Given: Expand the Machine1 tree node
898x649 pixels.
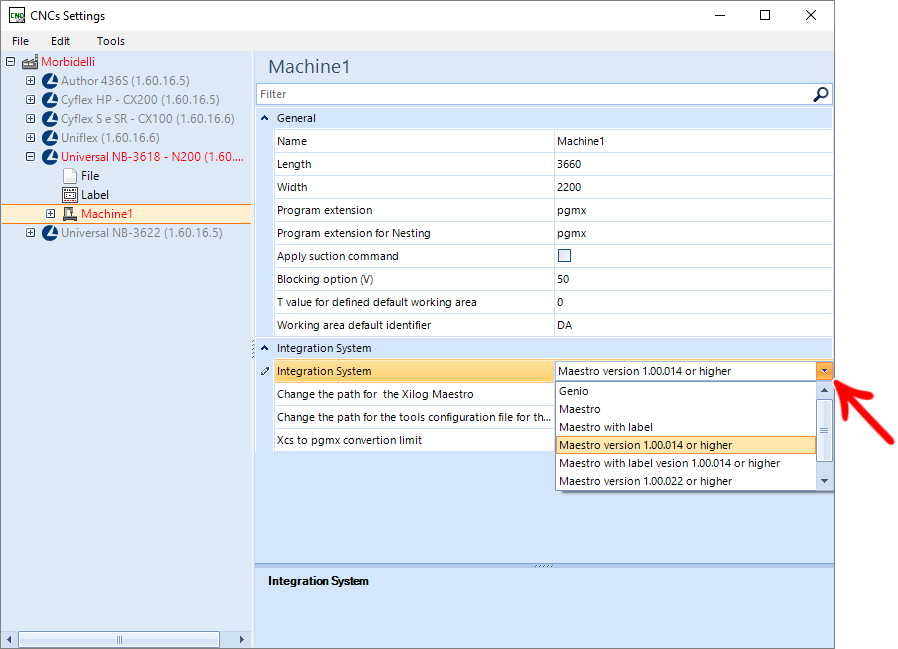Looking at the screenshot, I should [50, 214].
